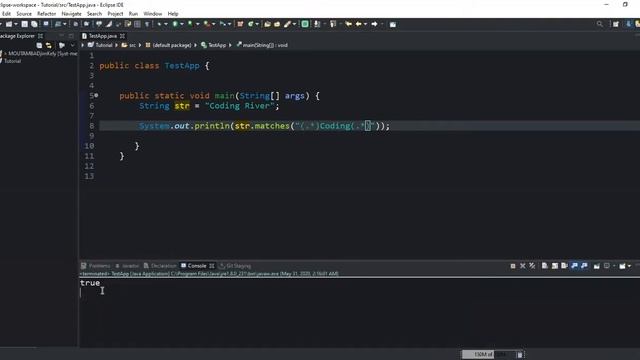Viewport: 640px width, 360px height.
Task: Click the Back navigation arrow
Action: pos(358,24)
